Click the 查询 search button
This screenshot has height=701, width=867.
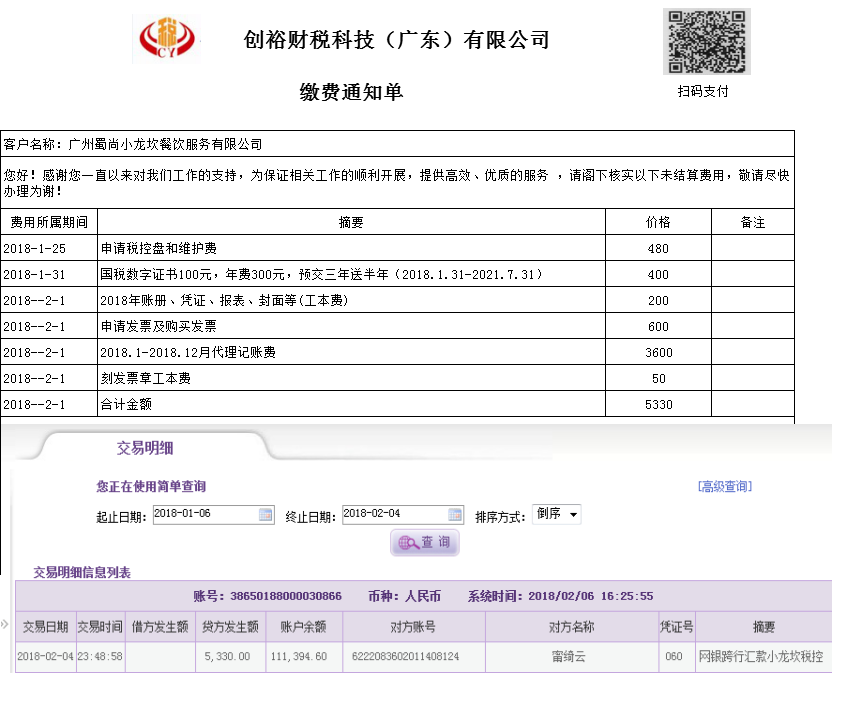(x=425, y=542)
